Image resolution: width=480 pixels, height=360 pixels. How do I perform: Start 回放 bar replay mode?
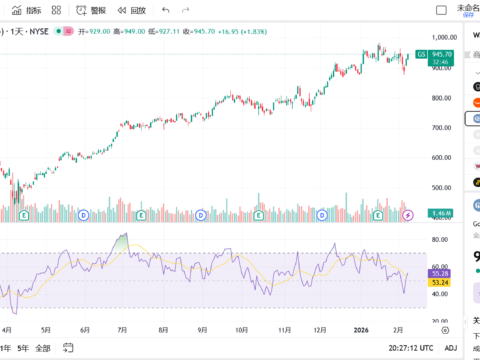[132, 11]
